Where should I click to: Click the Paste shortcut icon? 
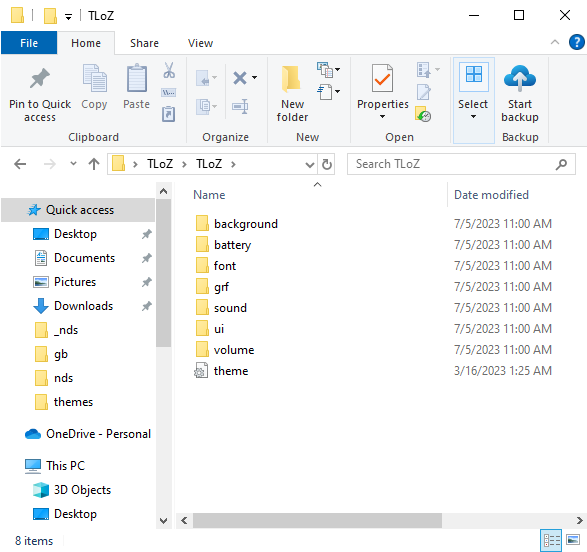[x=168, y=114]
